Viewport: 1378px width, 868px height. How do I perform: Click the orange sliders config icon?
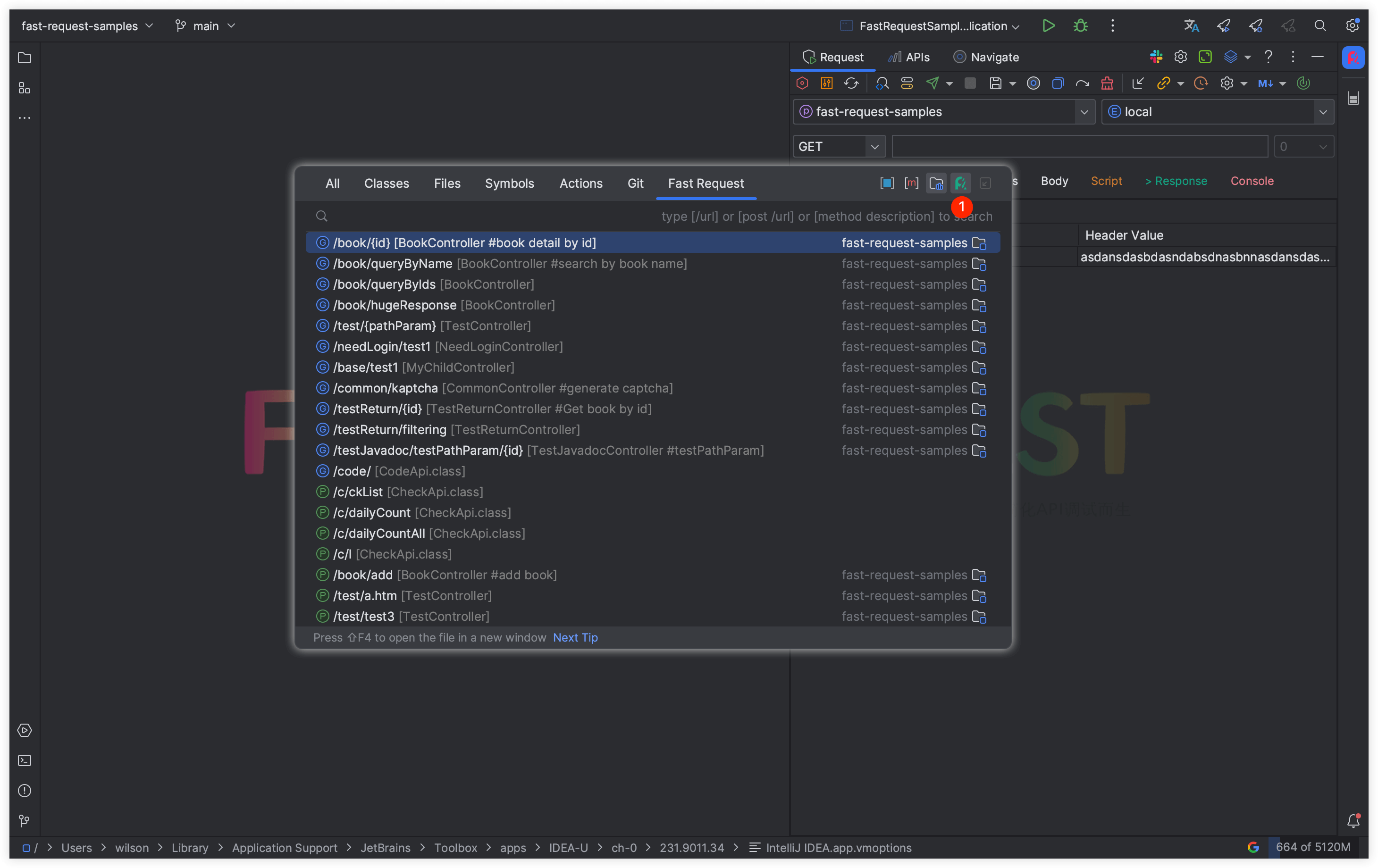click(826, 83)
